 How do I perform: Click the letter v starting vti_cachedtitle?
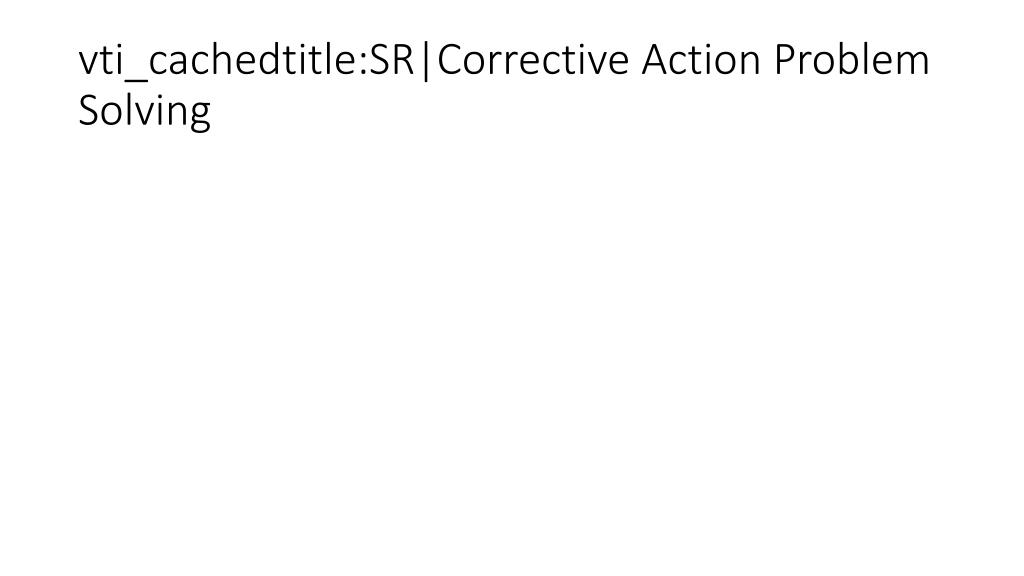click(x=88, y=65)
